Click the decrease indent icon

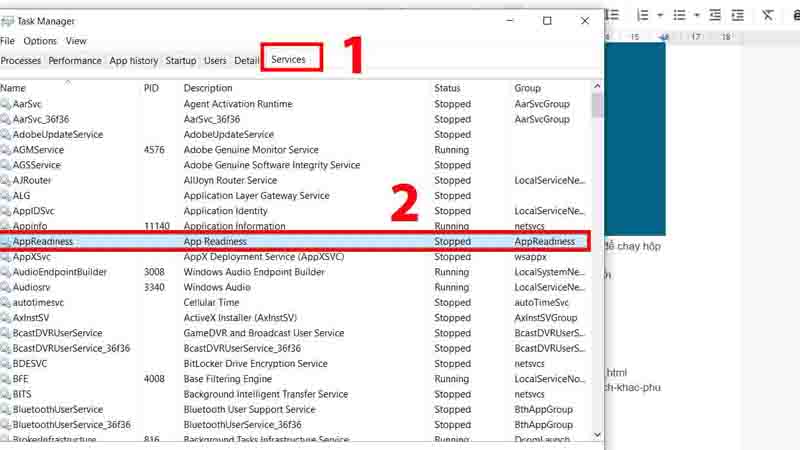point(716,15)
